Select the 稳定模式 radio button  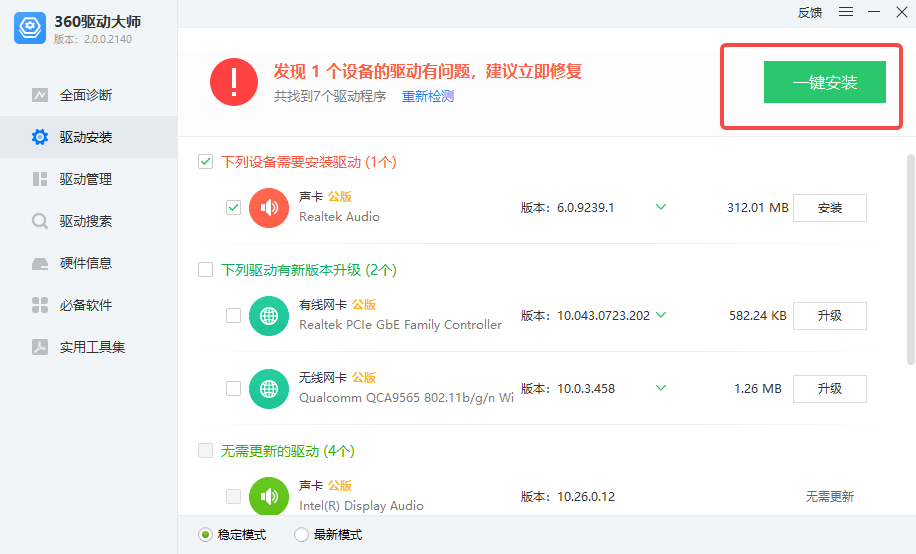point(205,535)
